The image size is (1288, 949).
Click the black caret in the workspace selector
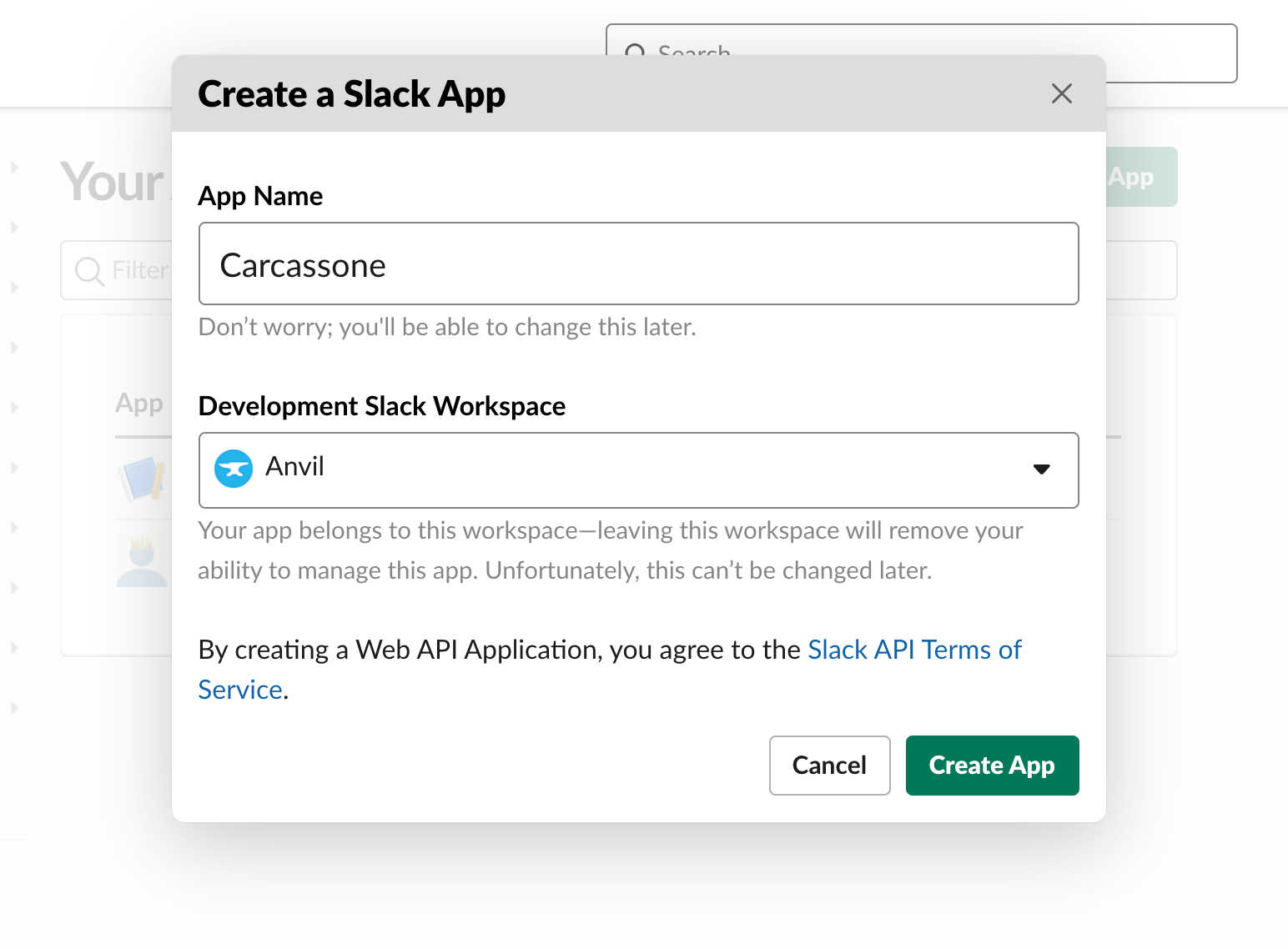pos(1041,469)
